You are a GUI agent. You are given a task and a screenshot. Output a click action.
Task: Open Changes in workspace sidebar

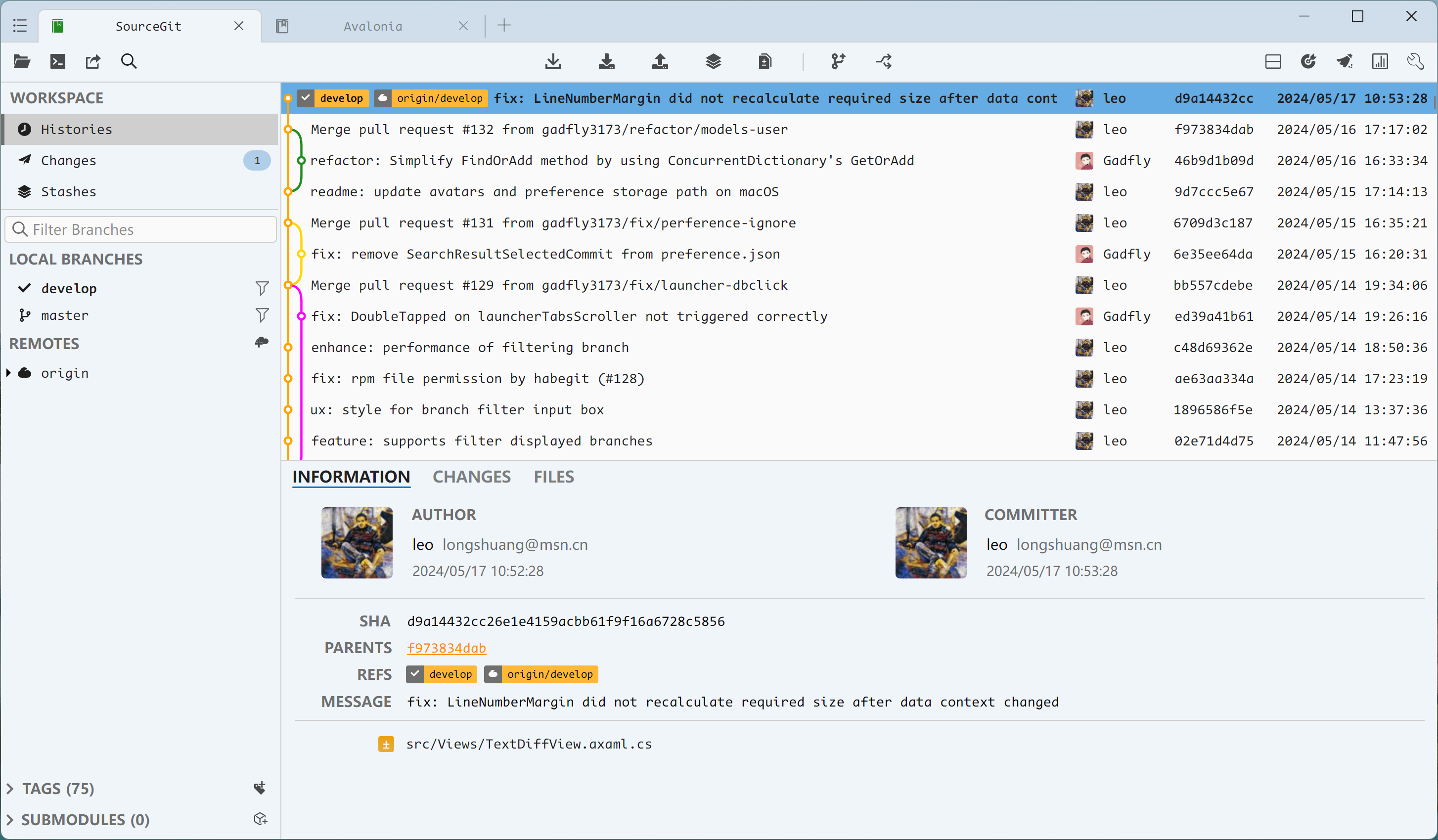(68, 160)
